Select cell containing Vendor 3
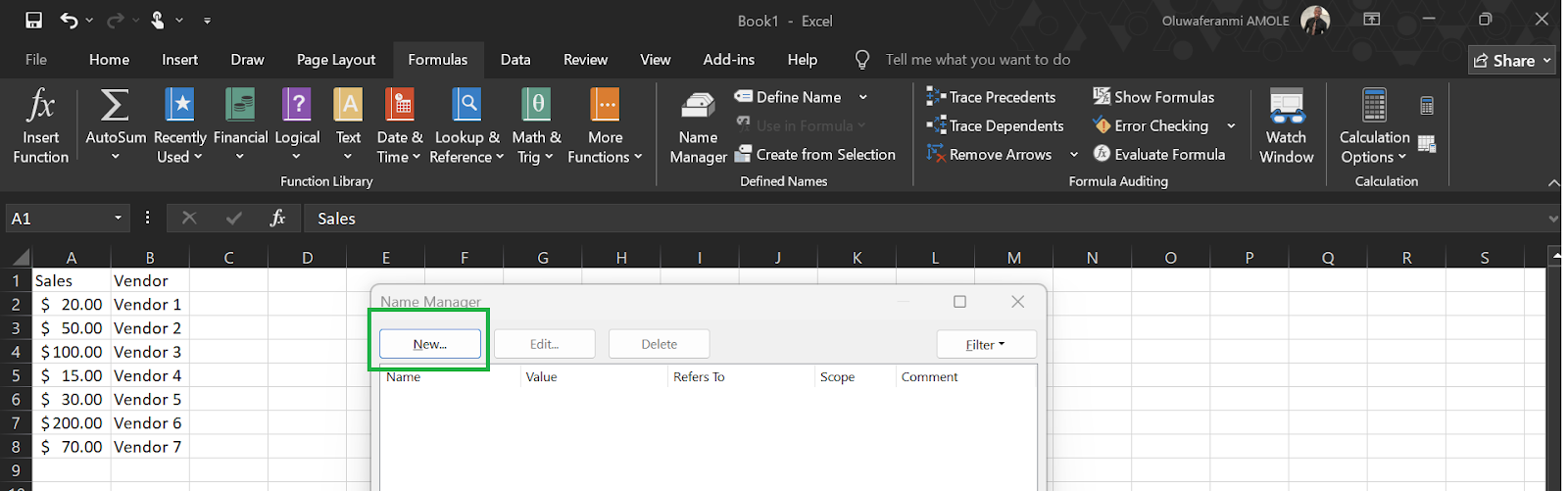The height and width of the screenshot is (491, 1568). [x=150, y=352]
